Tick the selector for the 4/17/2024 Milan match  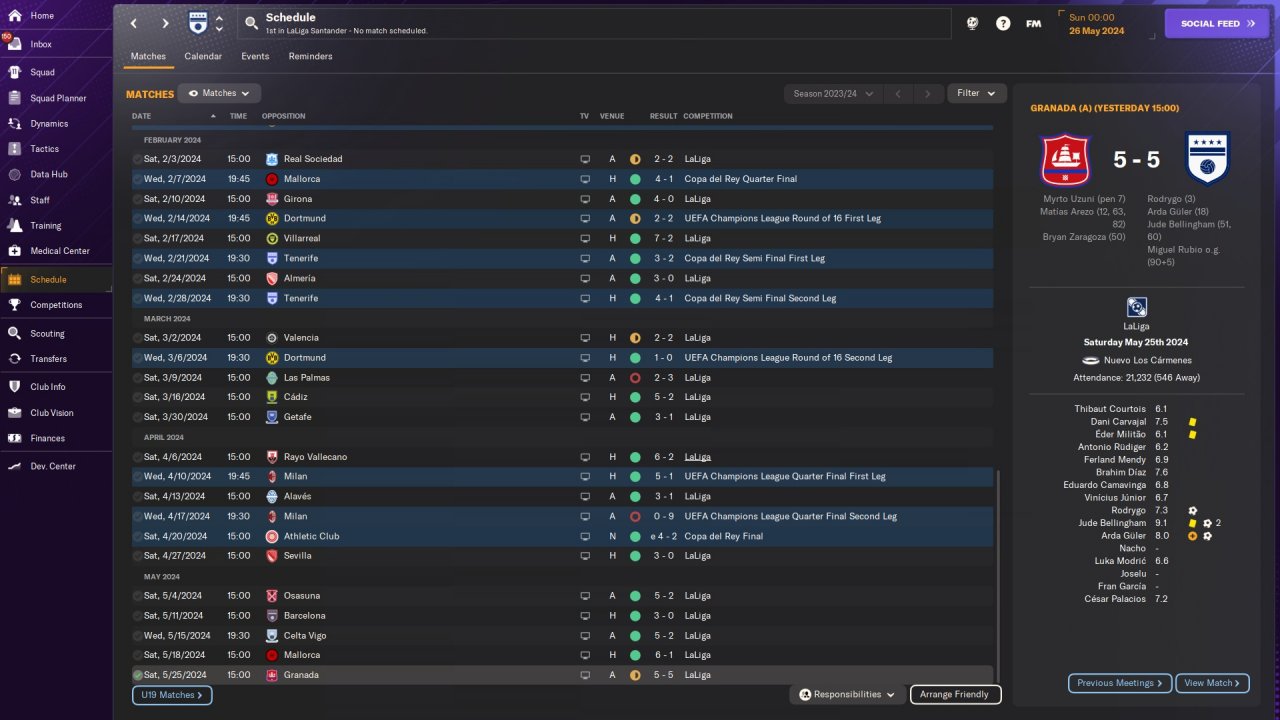[x=138, y=516]
